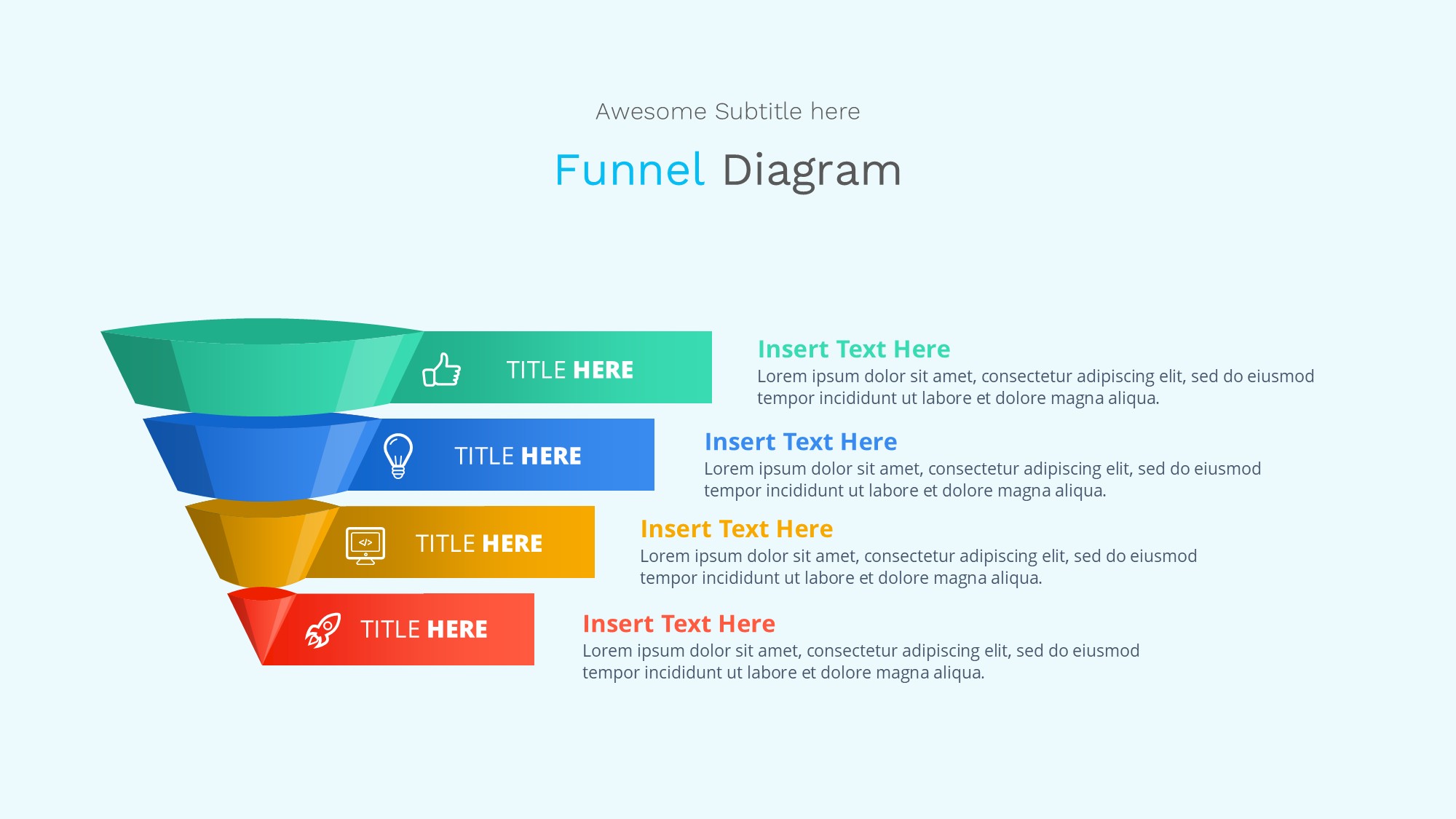This screenshot has height=819, width=1456.
Task: Click the orange Insert Text Here heading
Action: (x=736, y=529)
